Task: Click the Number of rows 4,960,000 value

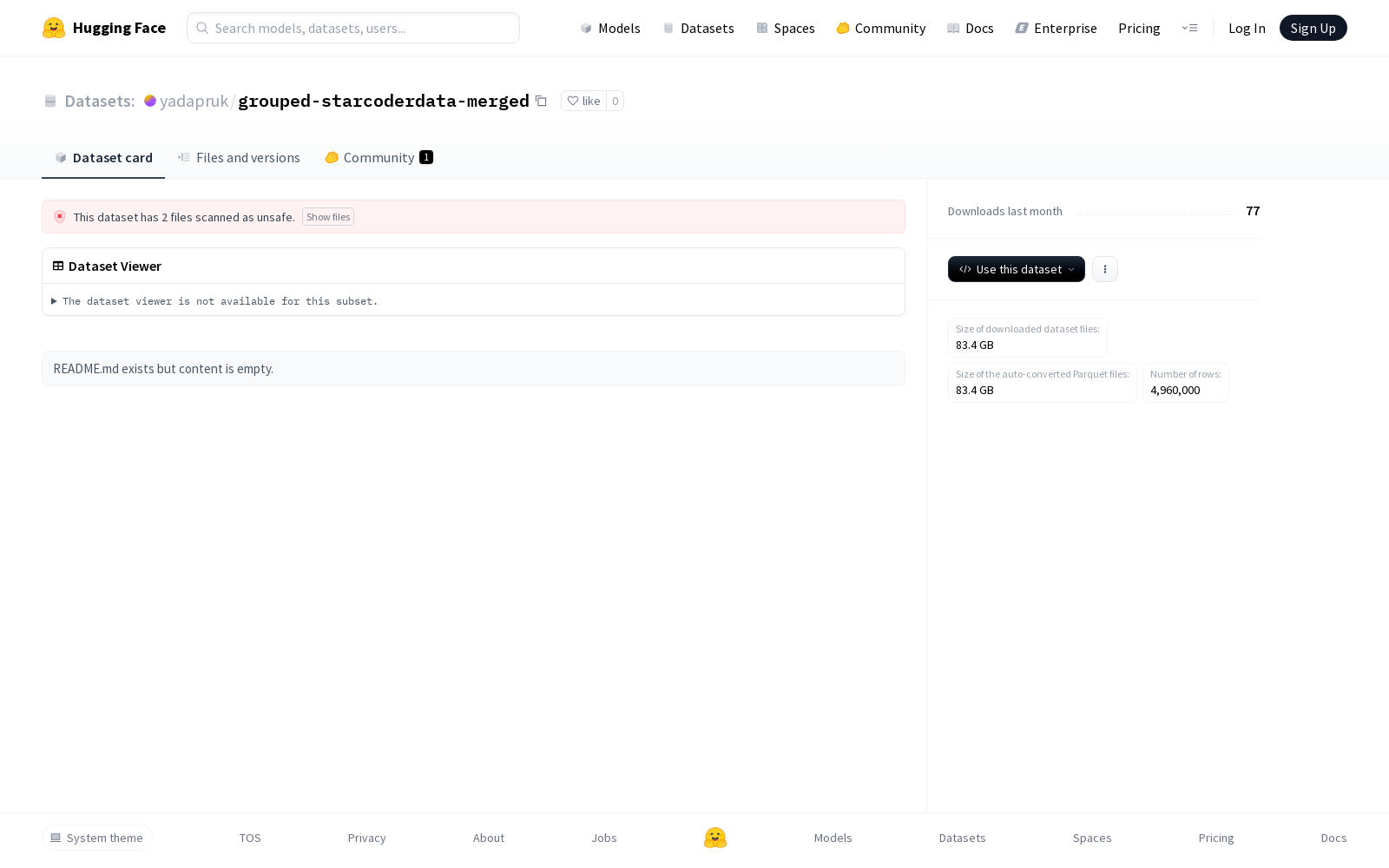Action: tap(1175, 391)
